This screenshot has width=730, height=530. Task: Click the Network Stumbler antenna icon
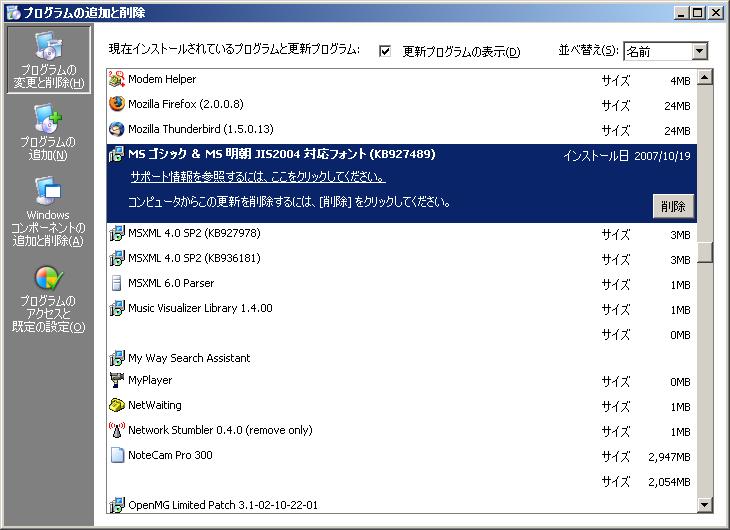[117, 430]
